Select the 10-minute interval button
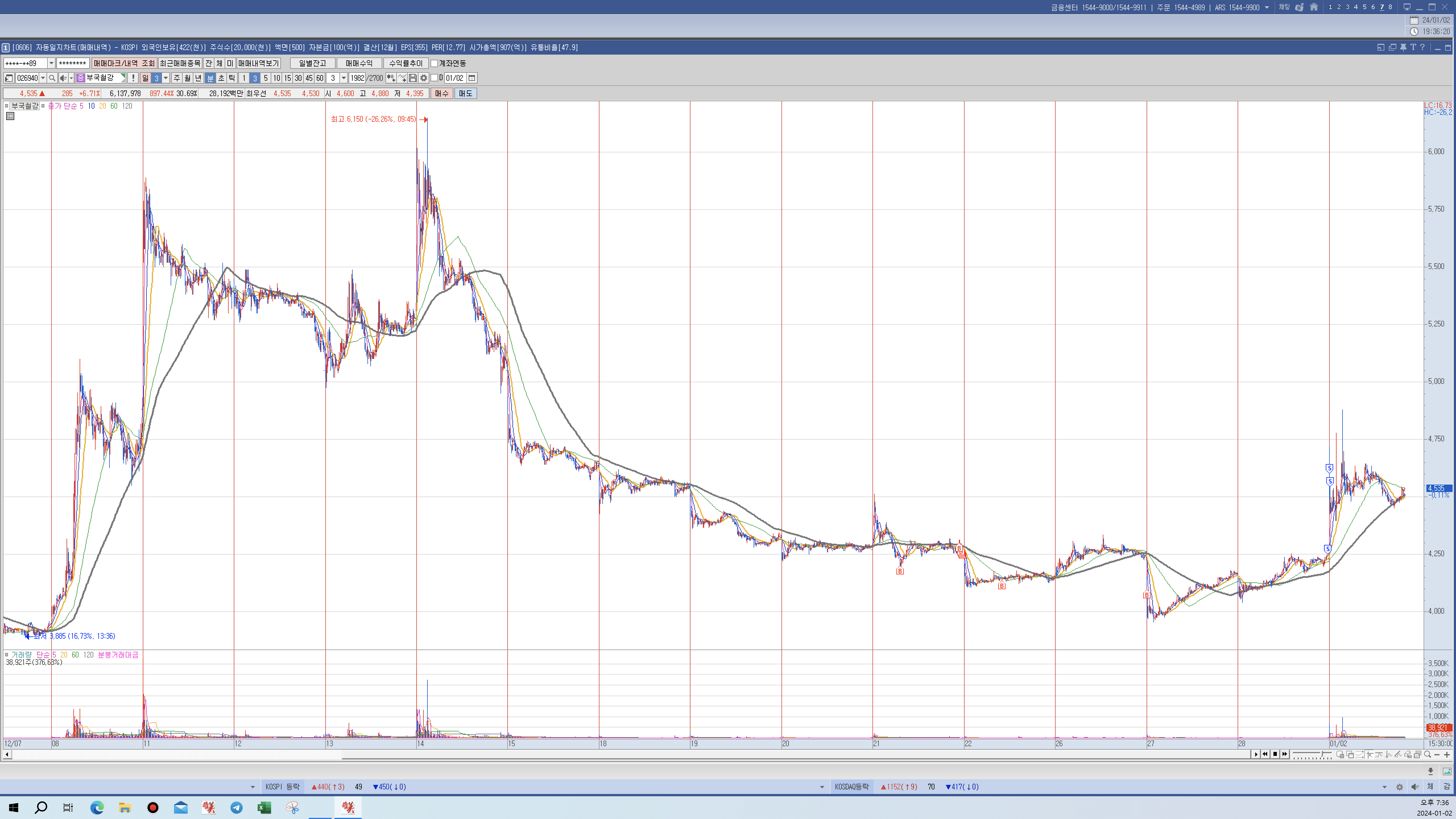Image resolution: width=1456 pixels, height=819 pixels. [x=276, y=78]
